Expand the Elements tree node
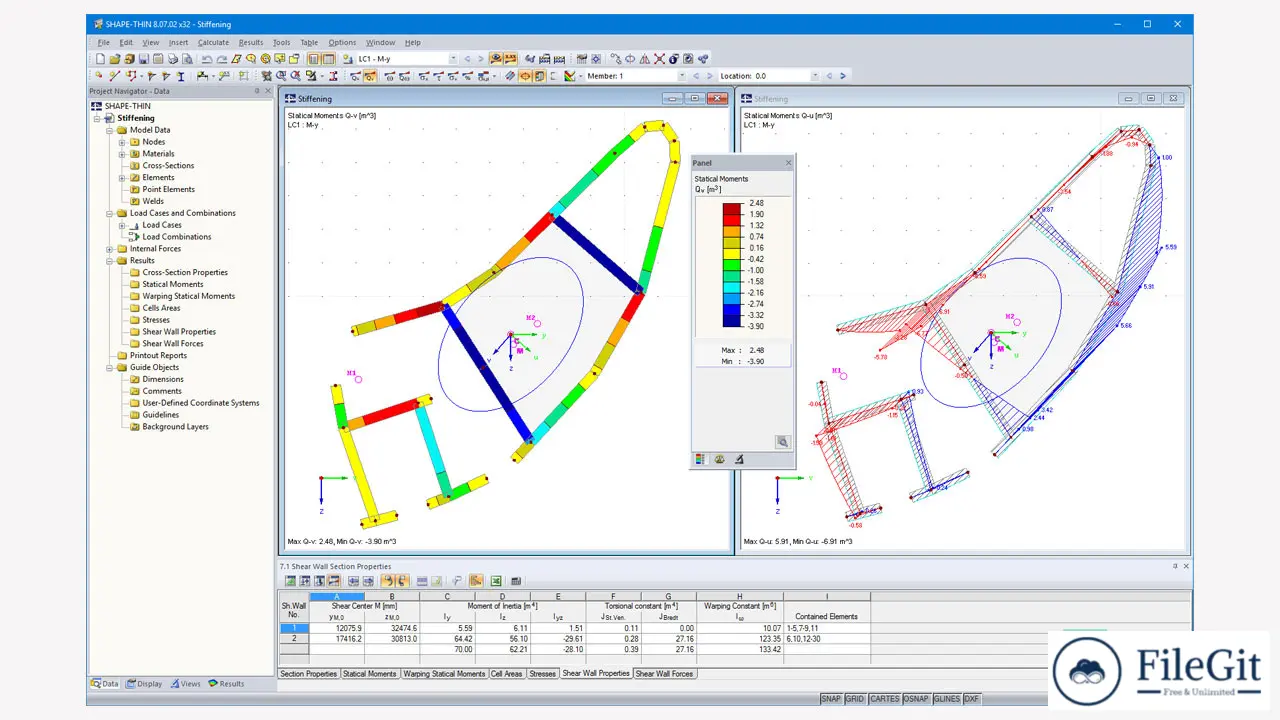 coord(122,178)
